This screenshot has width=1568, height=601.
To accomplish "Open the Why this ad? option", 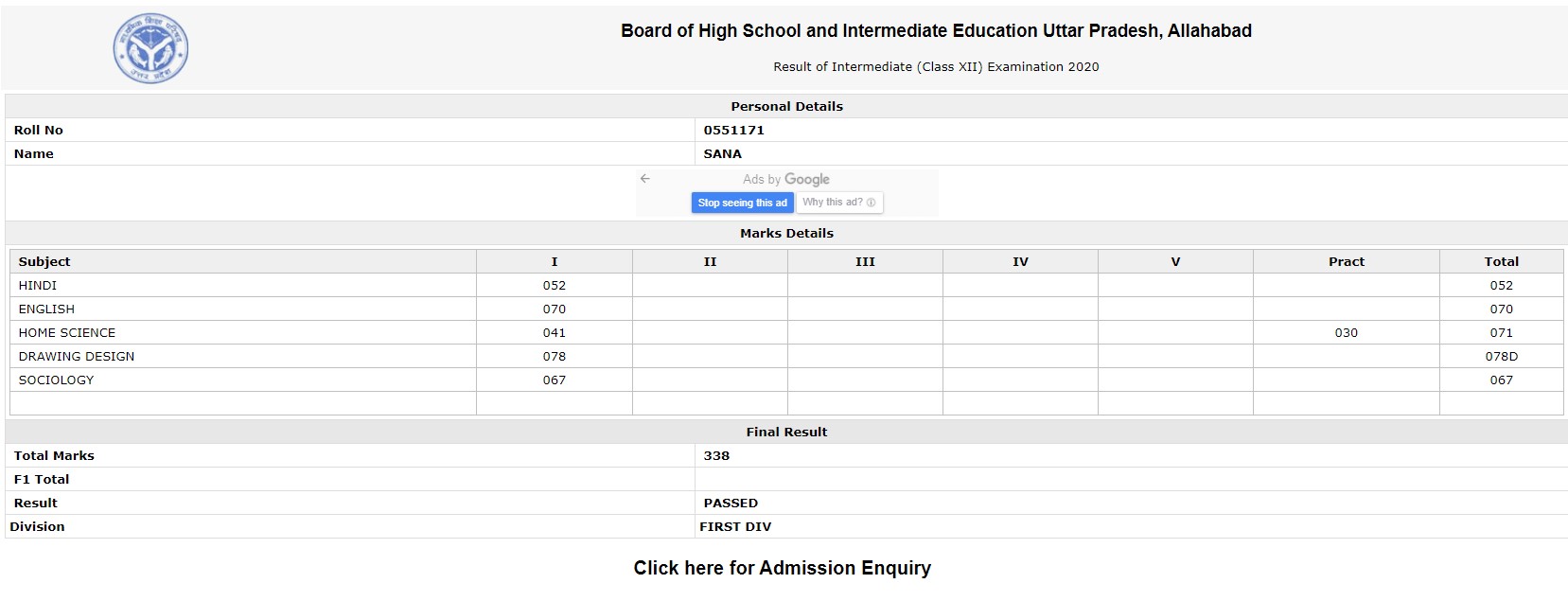I will pyautogui.click(x=840, y=203).
